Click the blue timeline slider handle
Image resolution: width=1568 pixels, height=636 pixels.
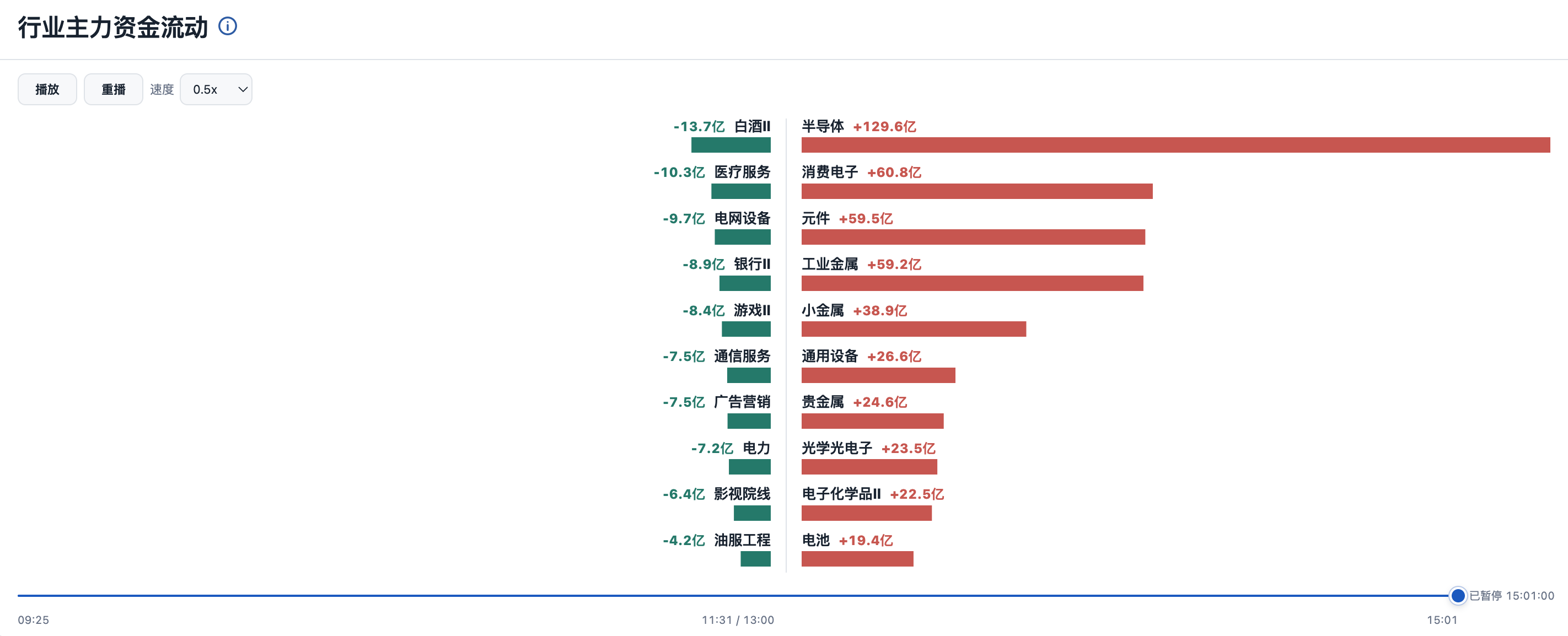click(x=1457, y=595)
